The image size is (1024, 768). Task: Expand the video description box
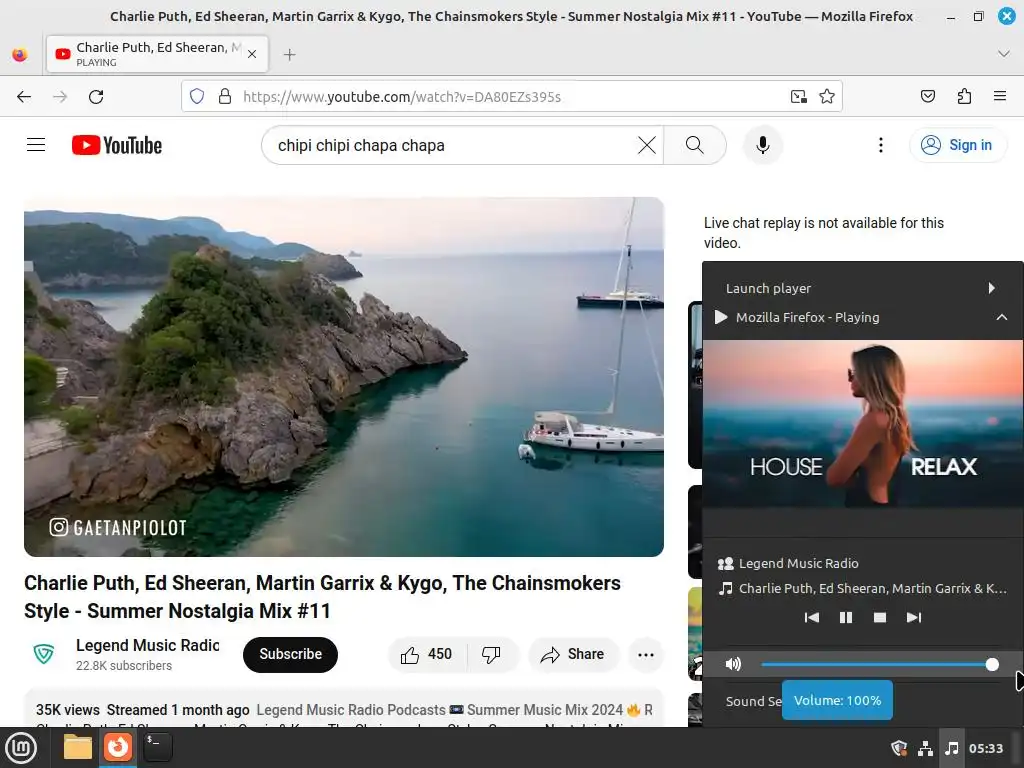pyautogui.click(x=344, y=708)
